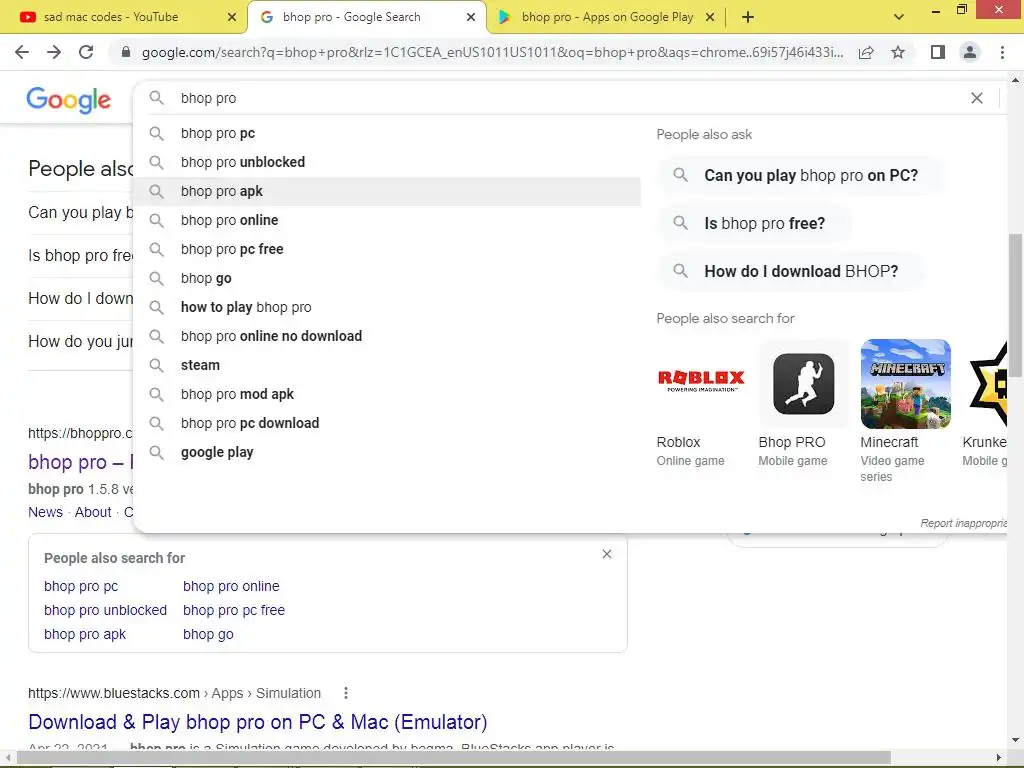The image size is (1024, 768).
Task: Reload the current Google search page
Action: pyautogui.click(x=86, y=52)
